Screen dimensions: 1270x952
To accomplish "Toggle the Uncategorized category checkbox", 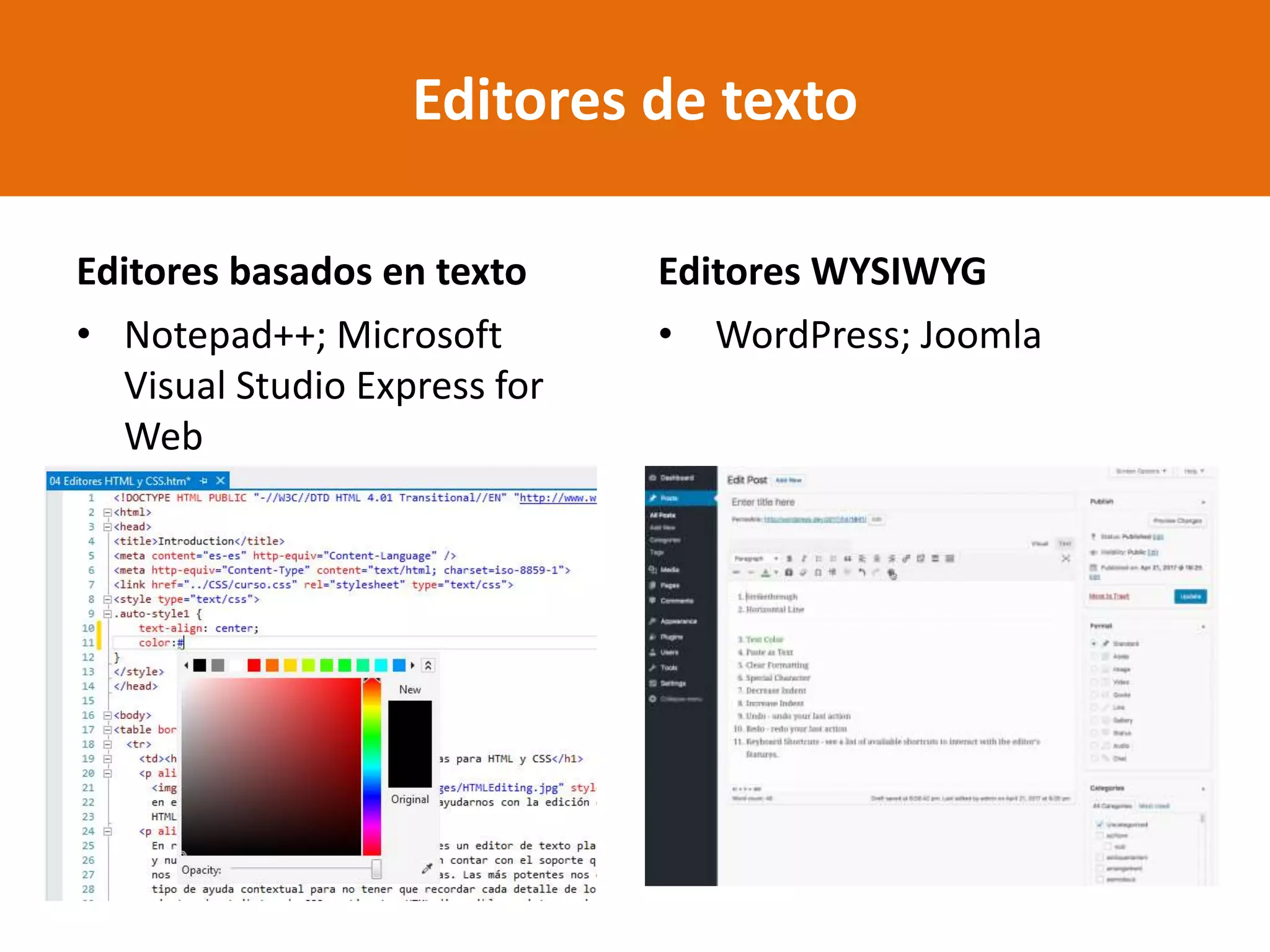I will point(1099,825).
